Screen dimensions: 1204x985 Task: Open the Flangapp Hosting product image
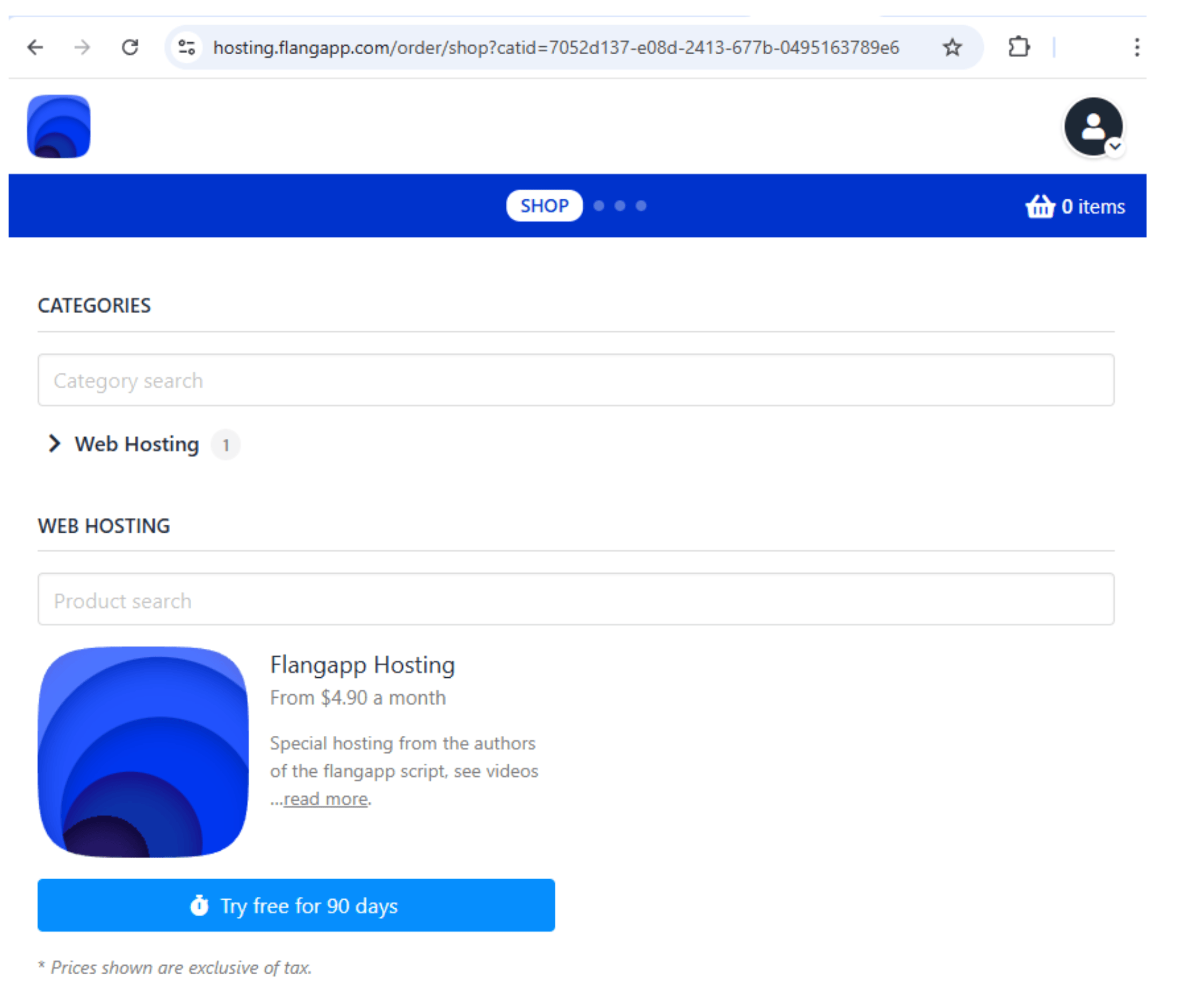pyautogui.click(x=143, y=752)
